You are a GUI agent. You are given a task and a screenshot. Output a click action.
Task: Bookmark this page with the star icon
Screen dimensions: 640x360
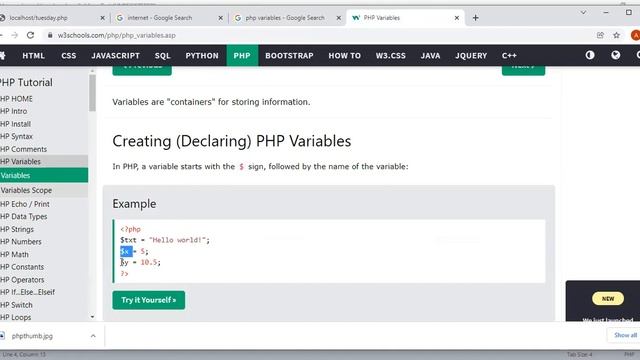pyautogui.click(x=616, y=36)
